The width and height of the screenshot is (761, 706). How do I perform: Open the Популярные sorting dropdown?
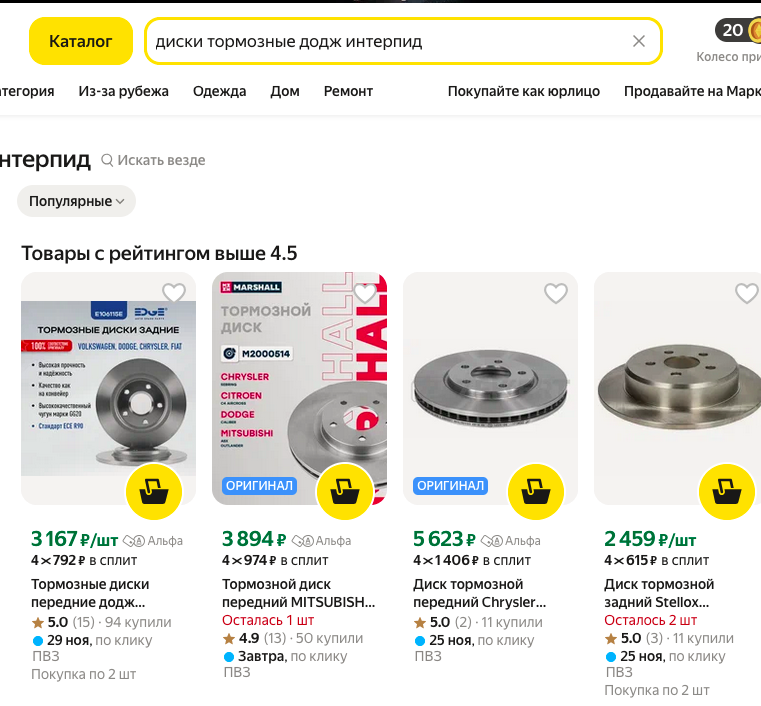[x=76, y=201]
